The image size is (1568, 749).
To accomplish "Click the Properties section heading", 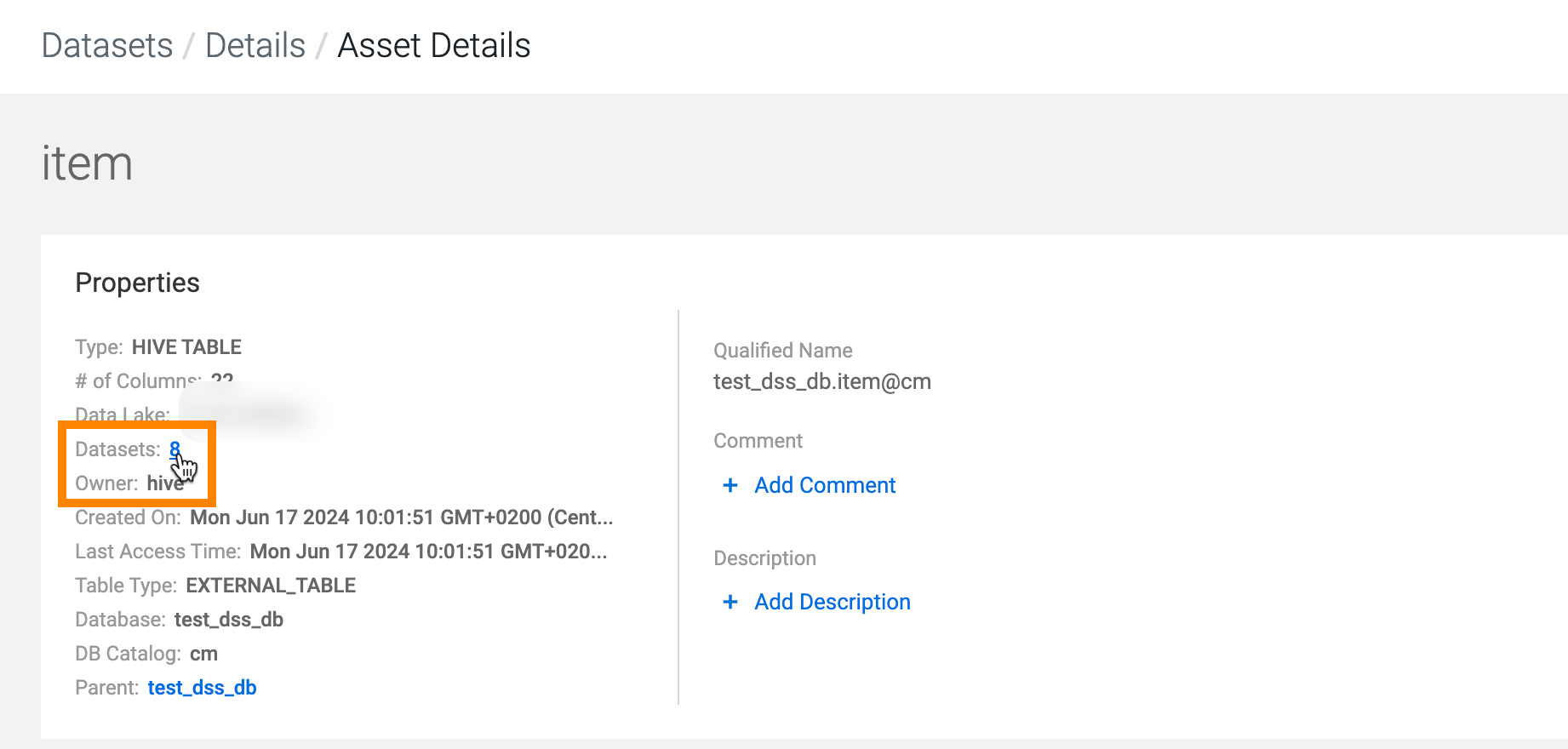I will tap(137, 283).
